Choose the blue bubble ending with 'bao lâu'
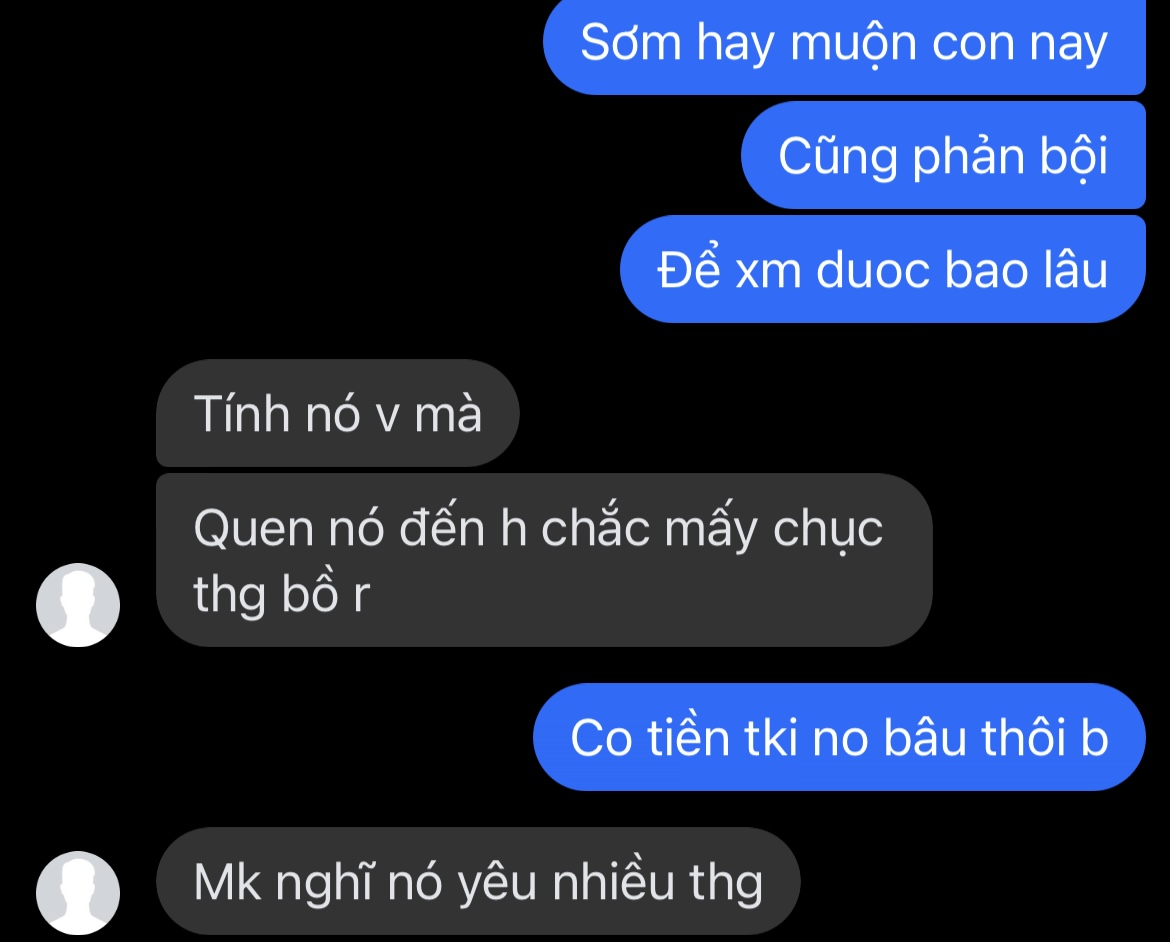The width and height of the screenshot is (1170, 942). (883, 269)
